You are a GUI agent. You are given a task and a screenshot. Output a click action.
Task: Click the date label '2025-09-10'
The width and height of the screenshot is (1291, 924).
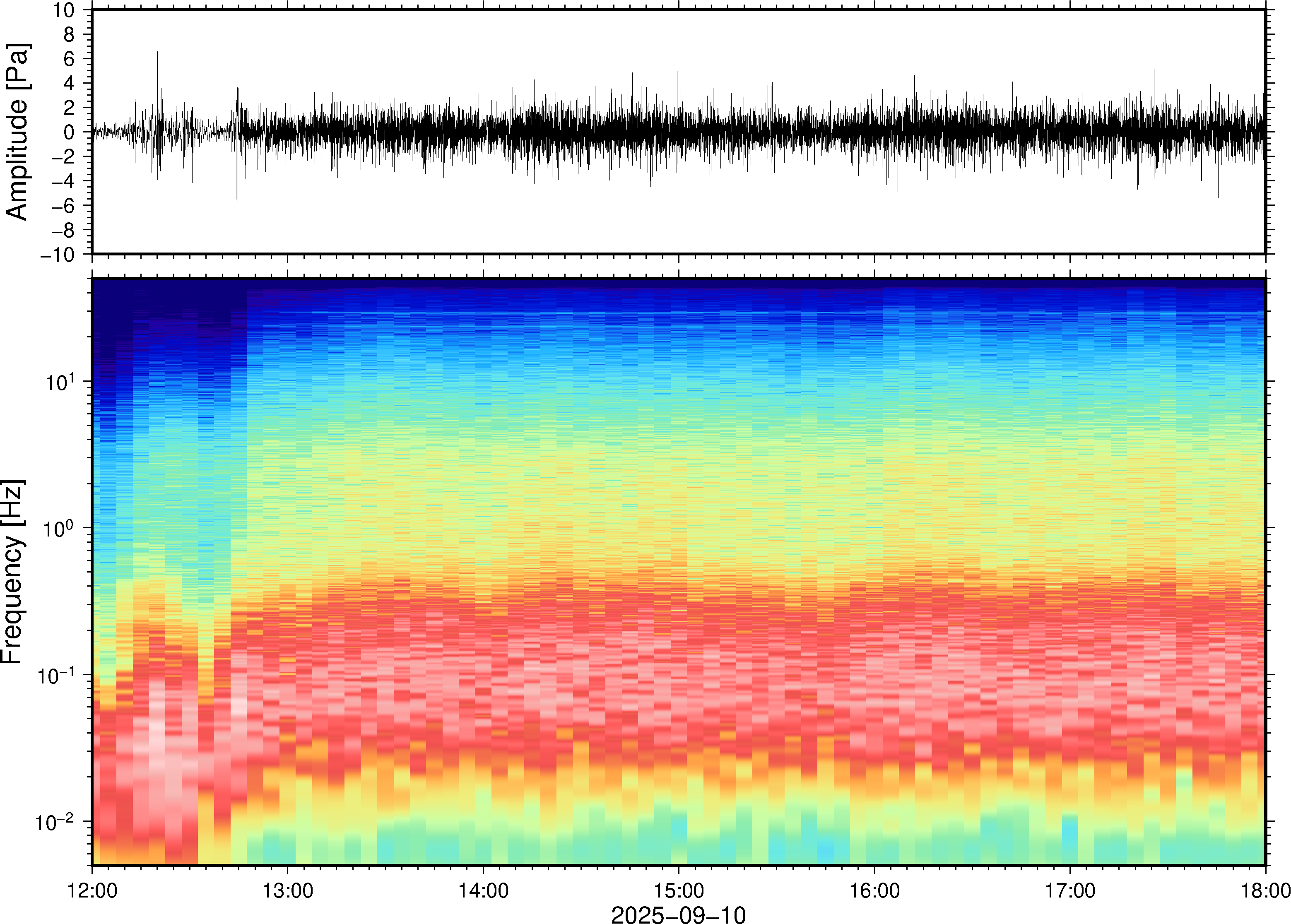pos(678,914)
